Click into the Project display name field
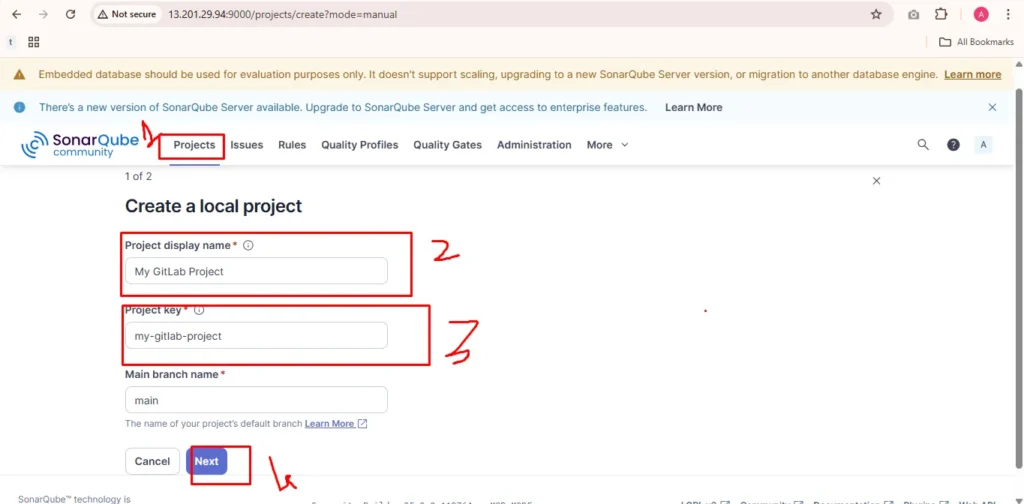1024x504 pixels. [256, 271]
